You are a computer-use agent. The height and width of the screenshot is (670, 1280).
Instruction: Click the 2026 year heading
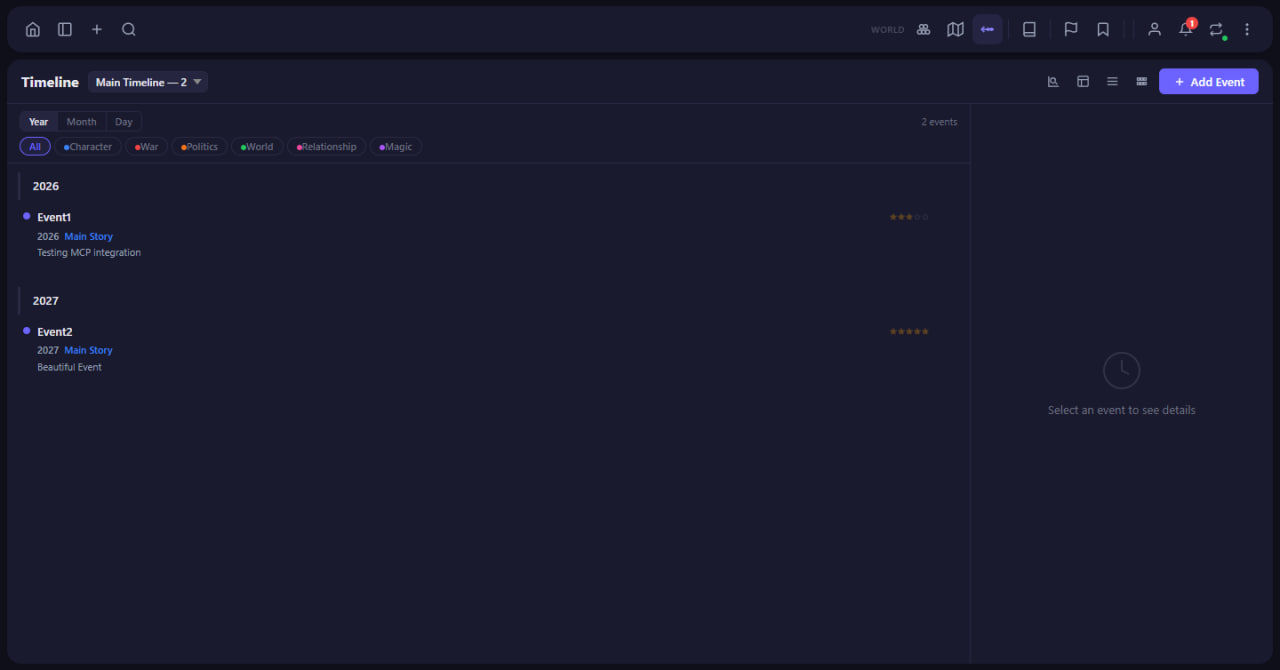(46, 186)
